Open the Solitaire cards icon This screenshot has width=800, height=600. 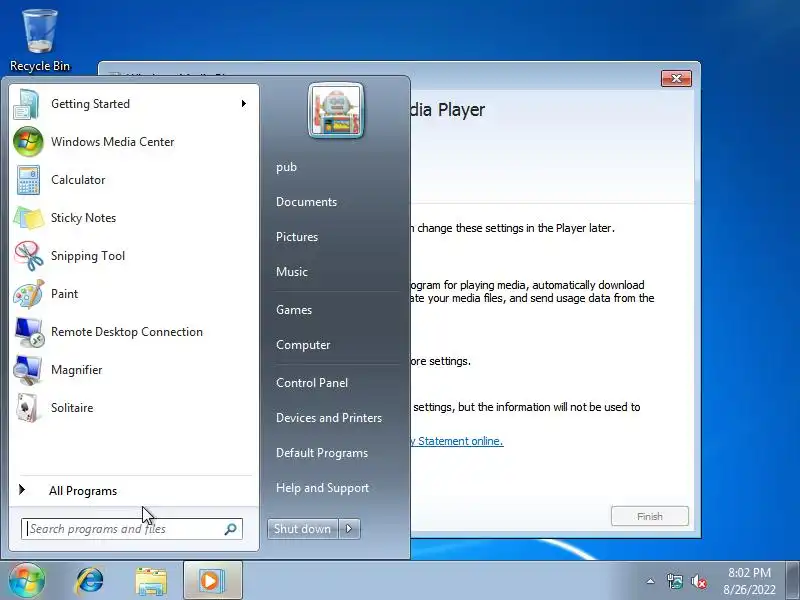click(x=28, y=408)
